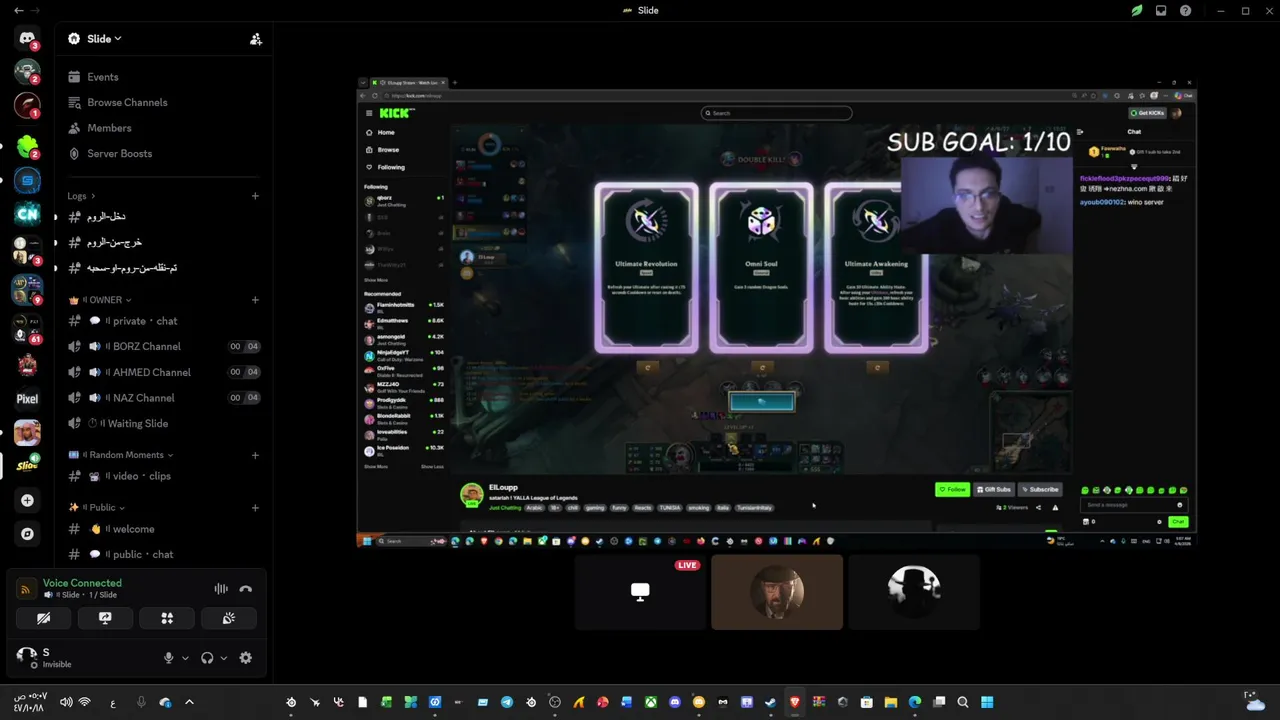1280x720 pixels.
Task: Create channel in Random Moments with plus
Action: (x=255, y=455)
